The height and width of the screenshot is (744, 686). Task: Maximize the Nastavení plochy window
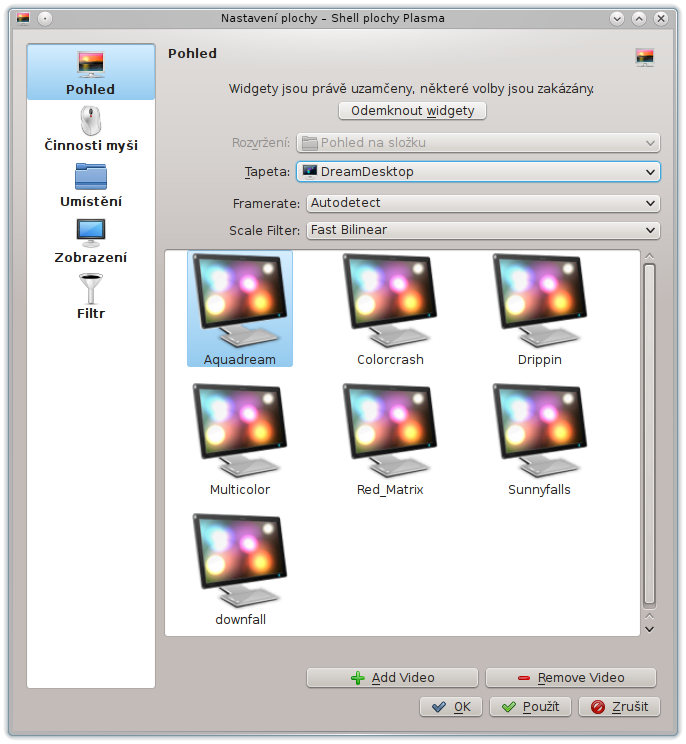pos(639,19)
